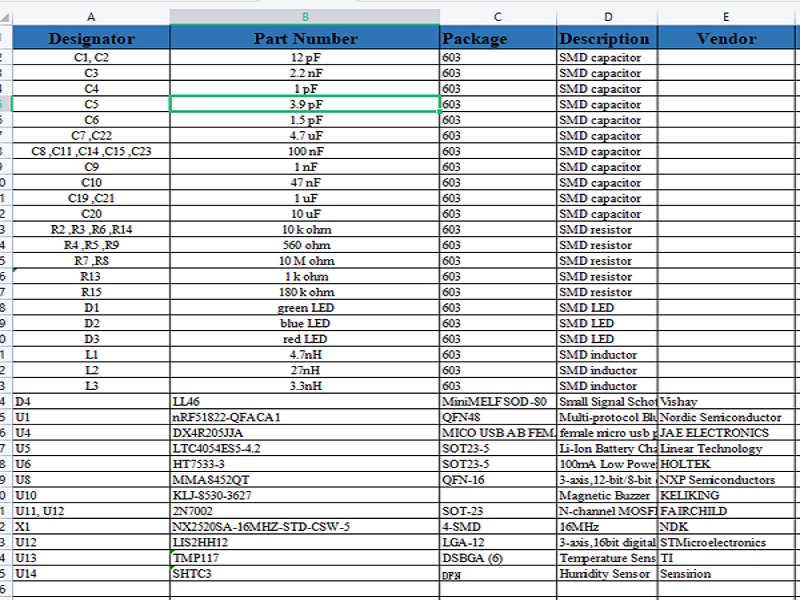800x600 pixels.
Task: Select the column A header
Action: coord(91,17)
